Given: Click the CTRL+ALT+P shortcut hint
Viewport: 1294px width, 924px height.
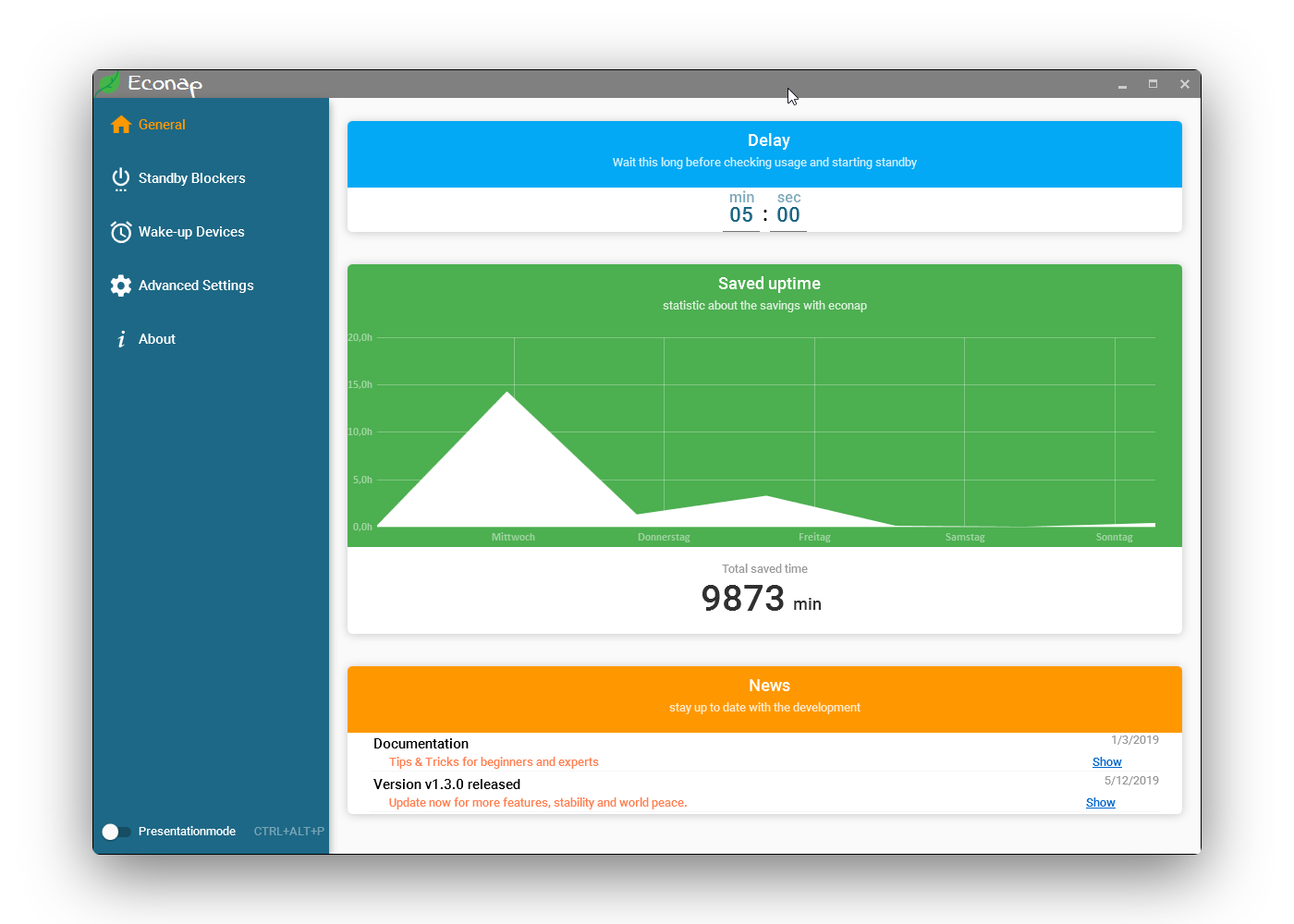Looking at the screenshot, I should coord(289,832).
